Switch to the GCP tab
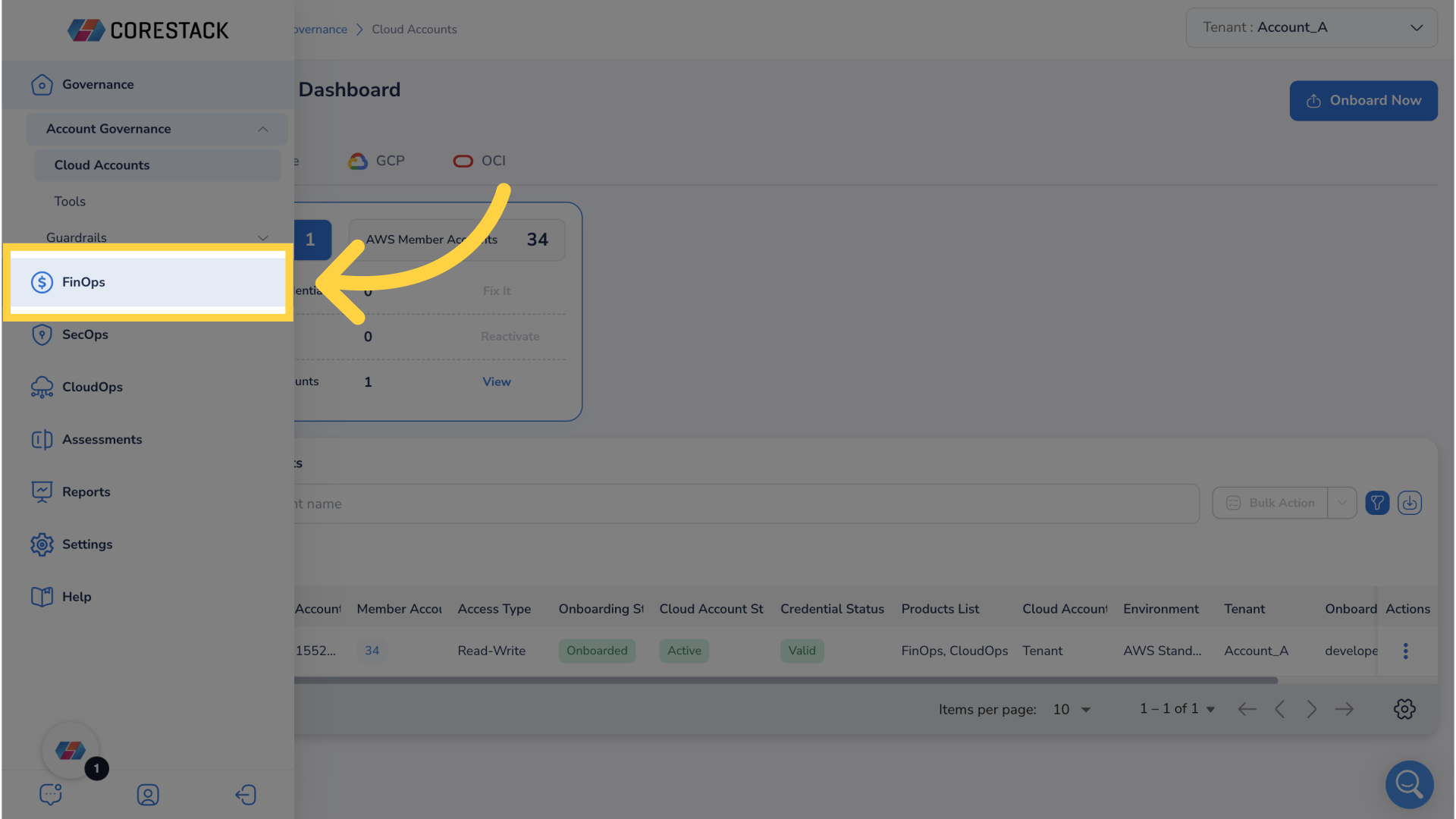1456x819 pixels. click(x=377, y=161)
